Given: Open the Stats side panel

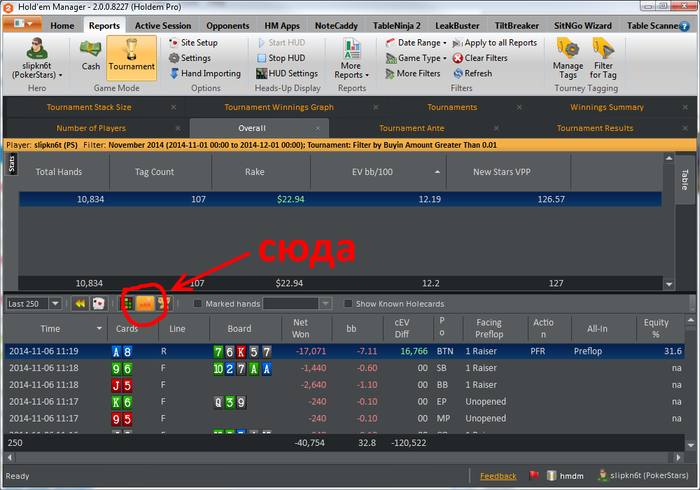Looking at the screenshot, I should 12,164.
